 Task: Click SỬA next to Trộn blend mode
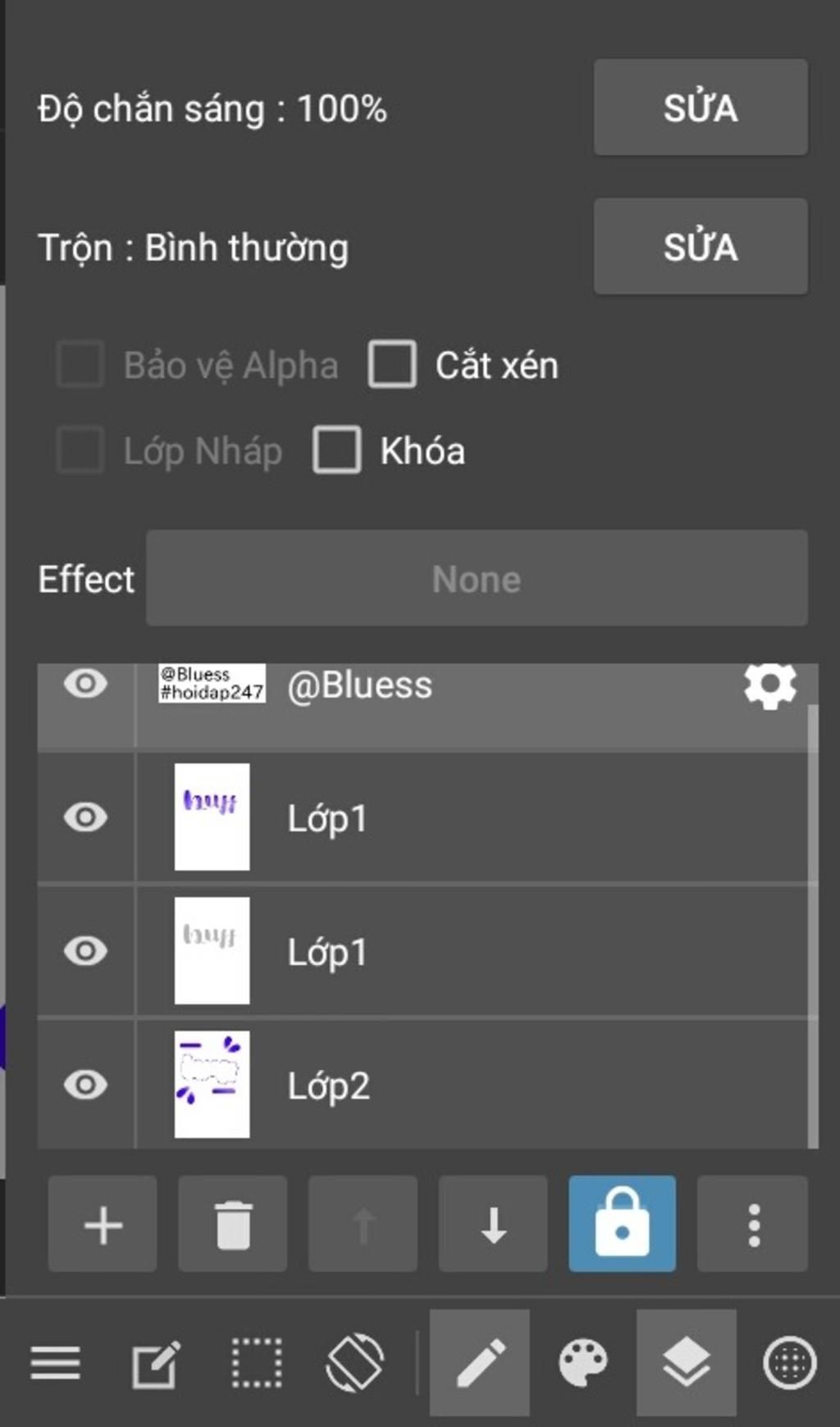[x=701, y=246]
